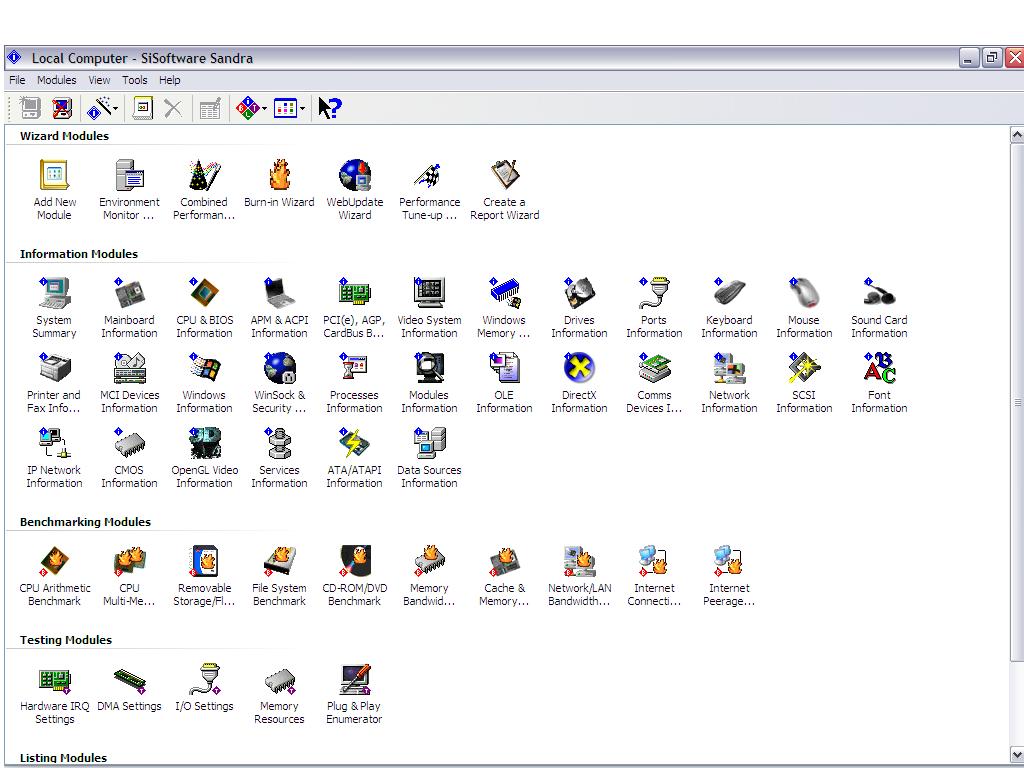Open the Tools menu
This screenshot has height=768, width=1024.
[x=135, y=80]
